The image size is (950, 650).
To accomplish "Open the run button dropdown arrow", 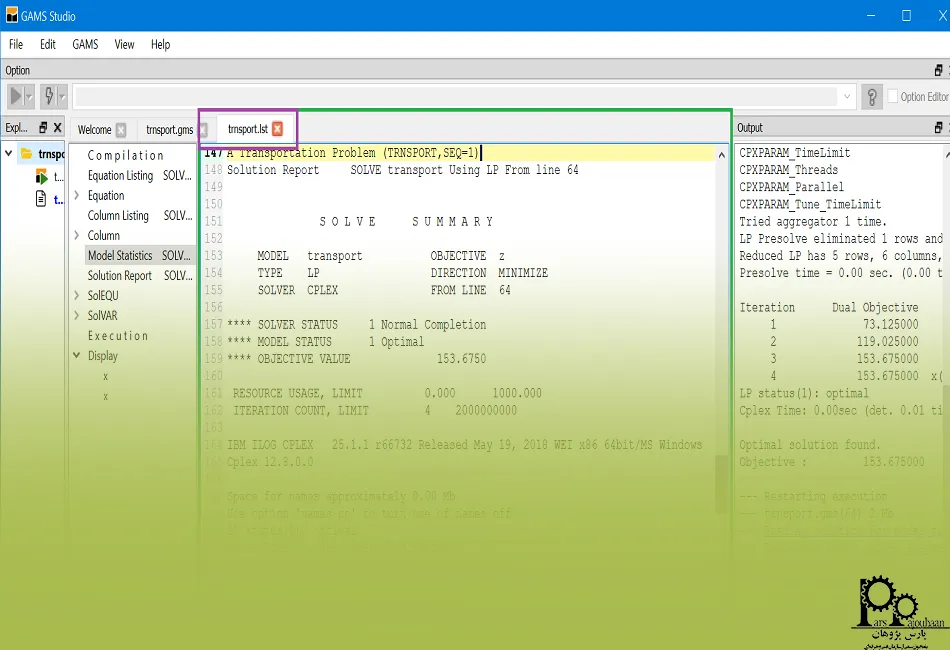I will (x=29, y=96).
